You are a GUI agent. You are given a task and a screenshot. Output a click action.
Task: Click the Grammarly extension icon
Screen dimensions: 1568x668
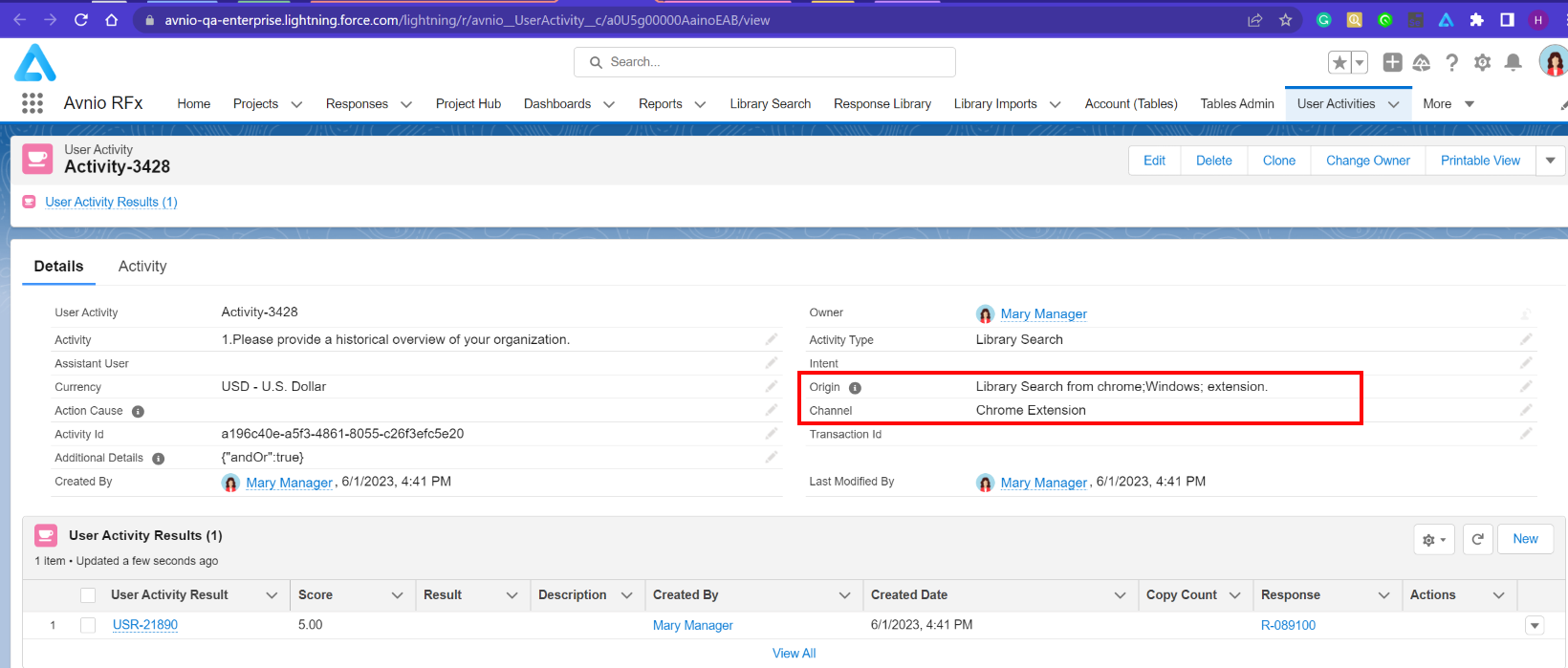pyautogui.click(x=1324, y=19)
